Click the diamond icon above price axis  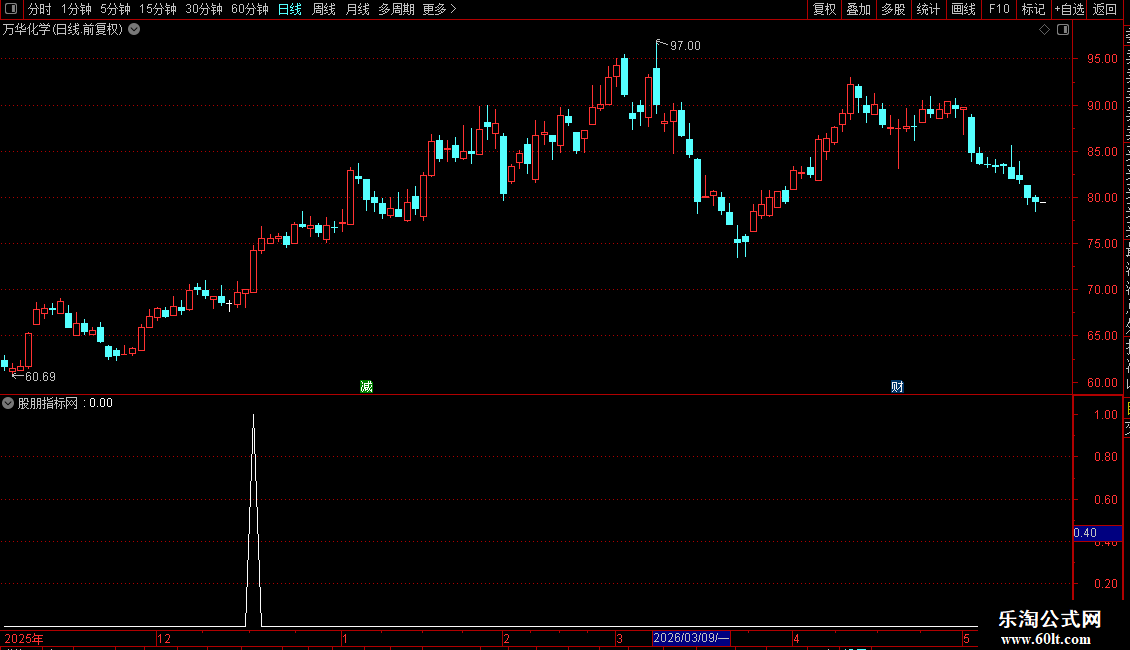pos(1044,30)
